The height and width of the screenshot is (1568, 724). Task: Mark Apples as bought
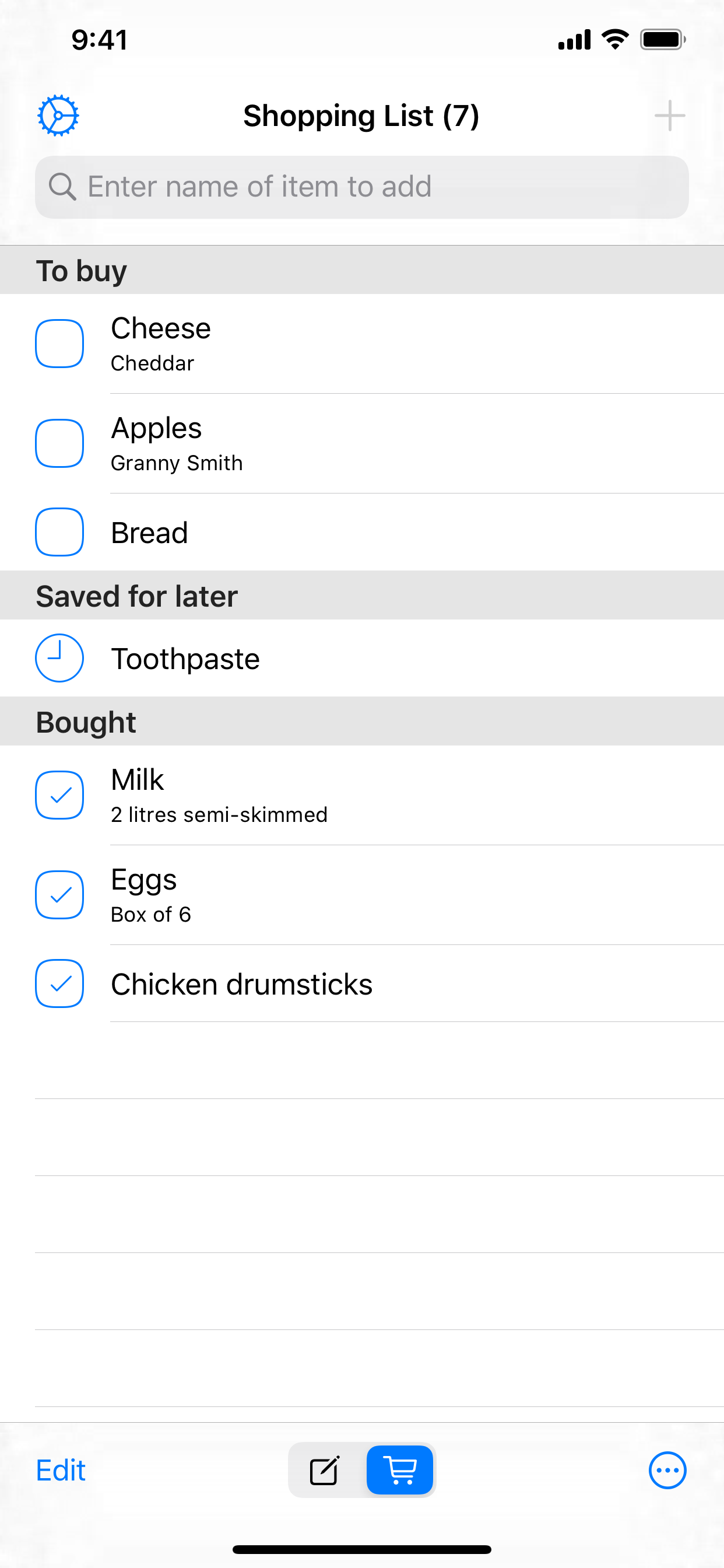pos(59,443)
